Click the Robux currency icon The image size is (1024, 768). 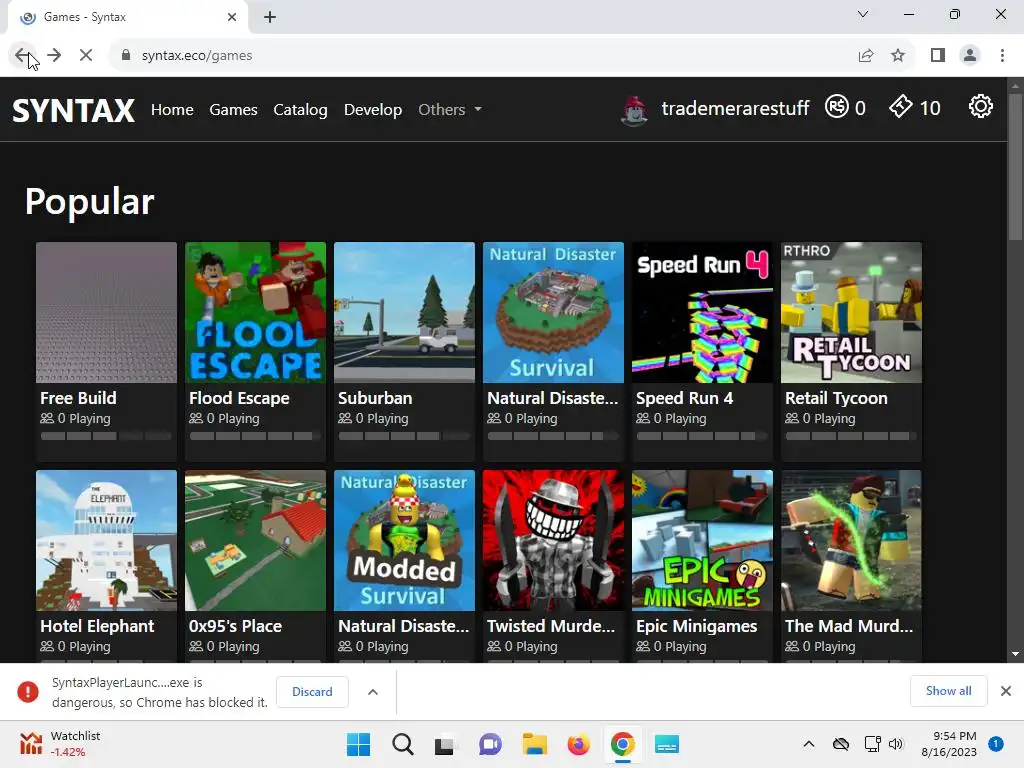(x=837, y=106)
